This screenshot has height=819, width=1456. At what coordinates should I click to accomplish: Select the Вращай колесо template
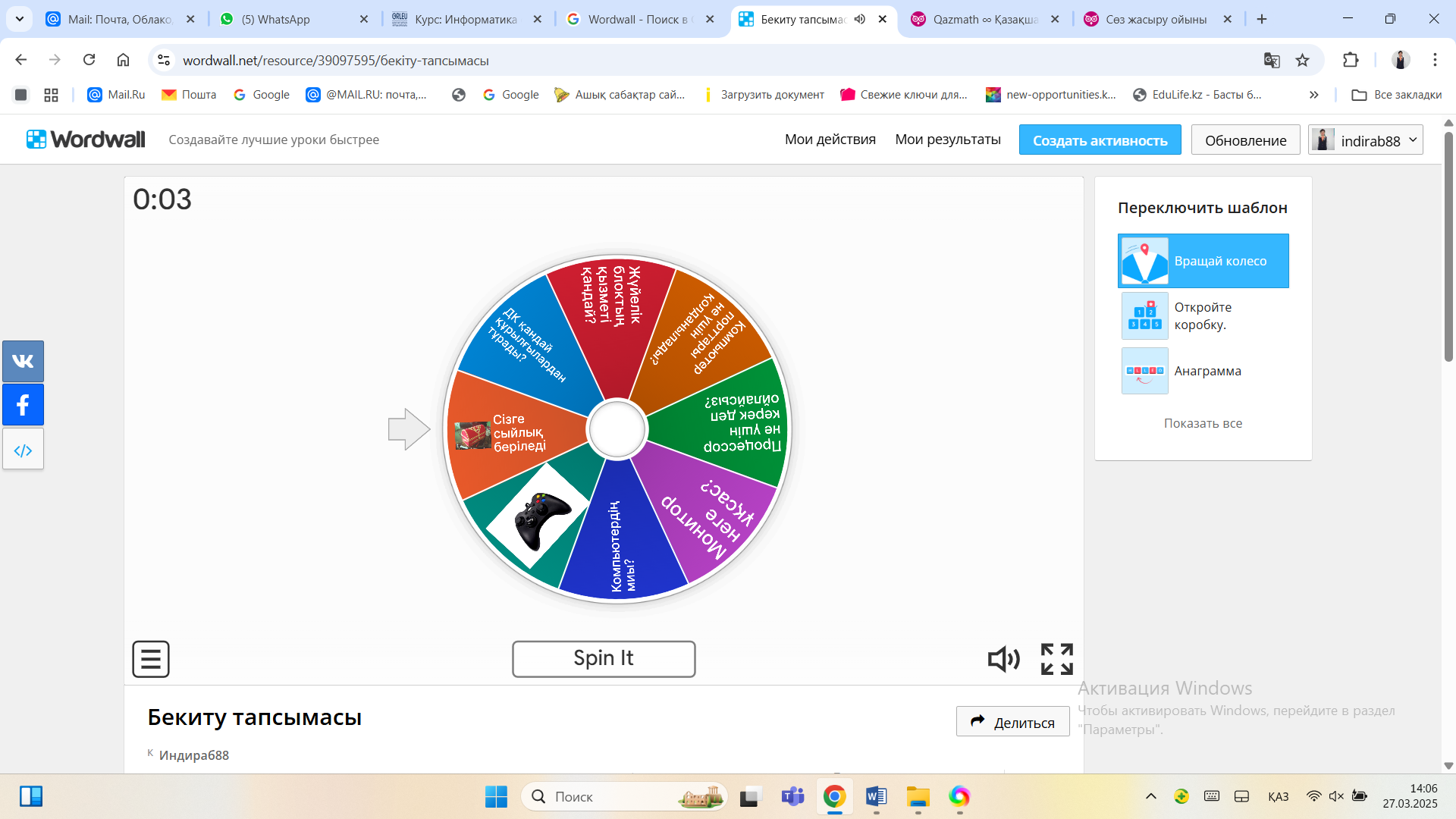[x=1203, y=261]
